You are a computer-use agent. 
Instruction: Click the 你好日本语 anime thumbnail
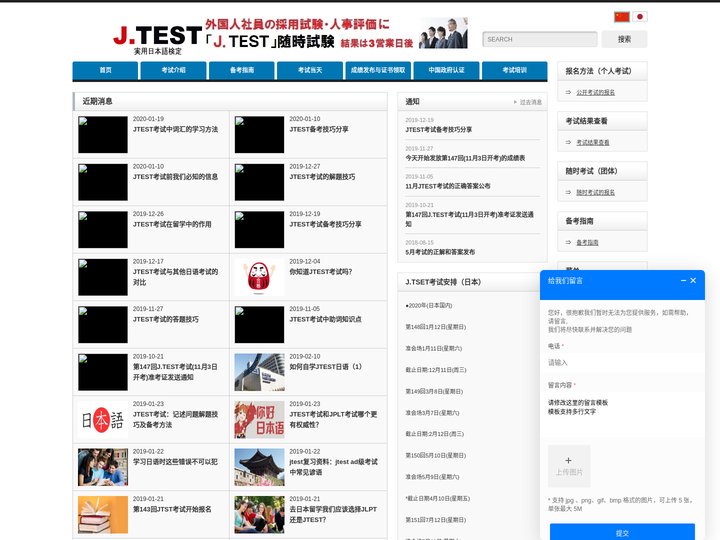tap(259, 420)
